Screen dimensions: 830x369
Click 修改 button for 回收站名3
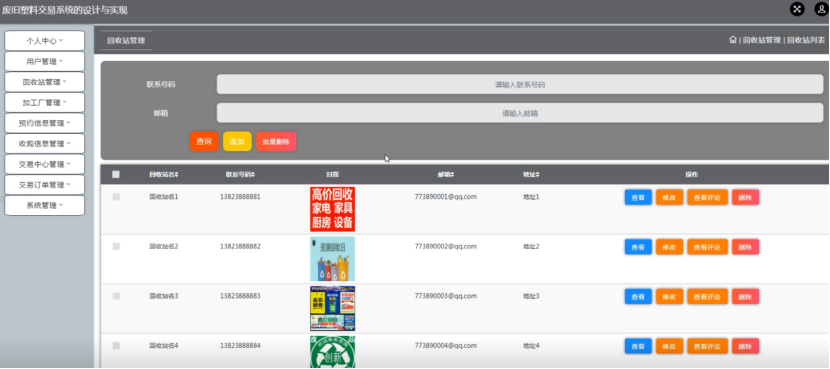[x=669, y=296]
